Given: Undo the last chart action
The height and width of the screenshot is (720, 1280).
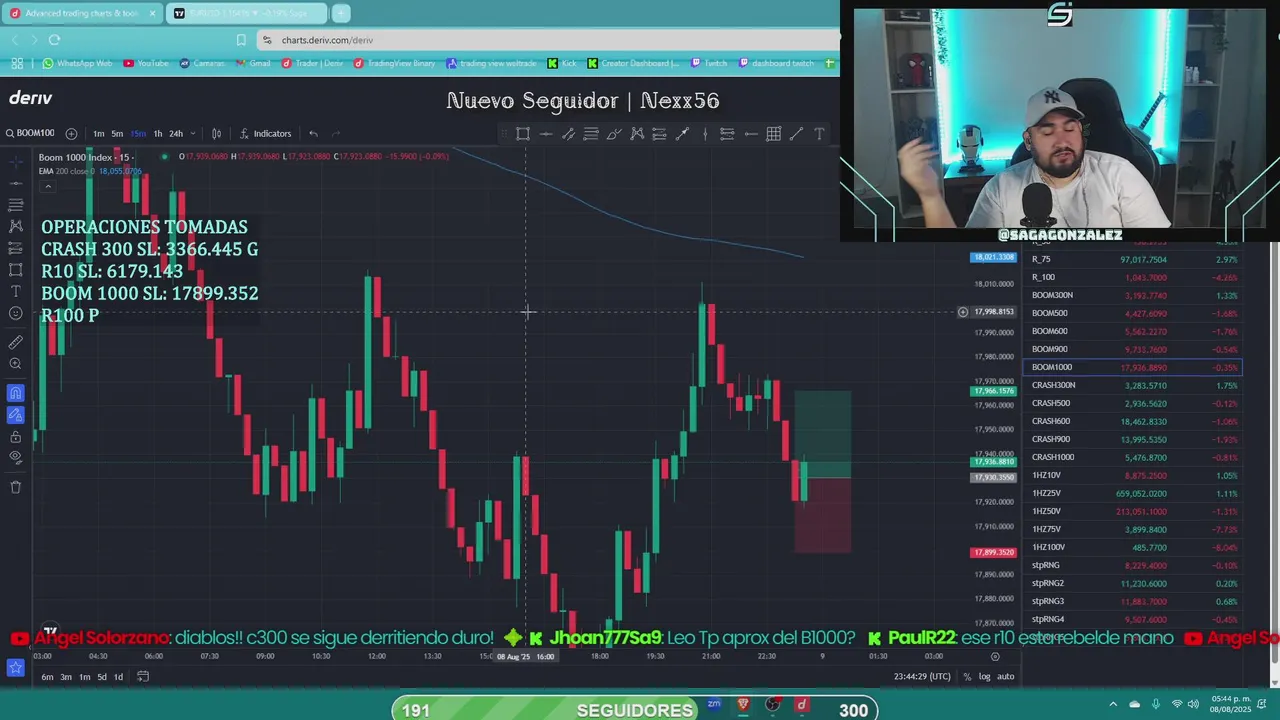Looking at the screenshot, I should click(x=313, y=134).
